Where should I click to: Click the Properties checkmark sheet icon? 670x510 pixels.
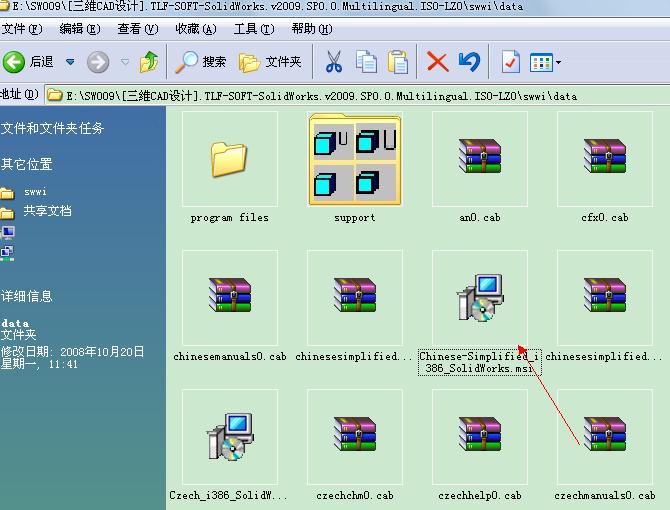pyautogui.click(x=511, y=62)
